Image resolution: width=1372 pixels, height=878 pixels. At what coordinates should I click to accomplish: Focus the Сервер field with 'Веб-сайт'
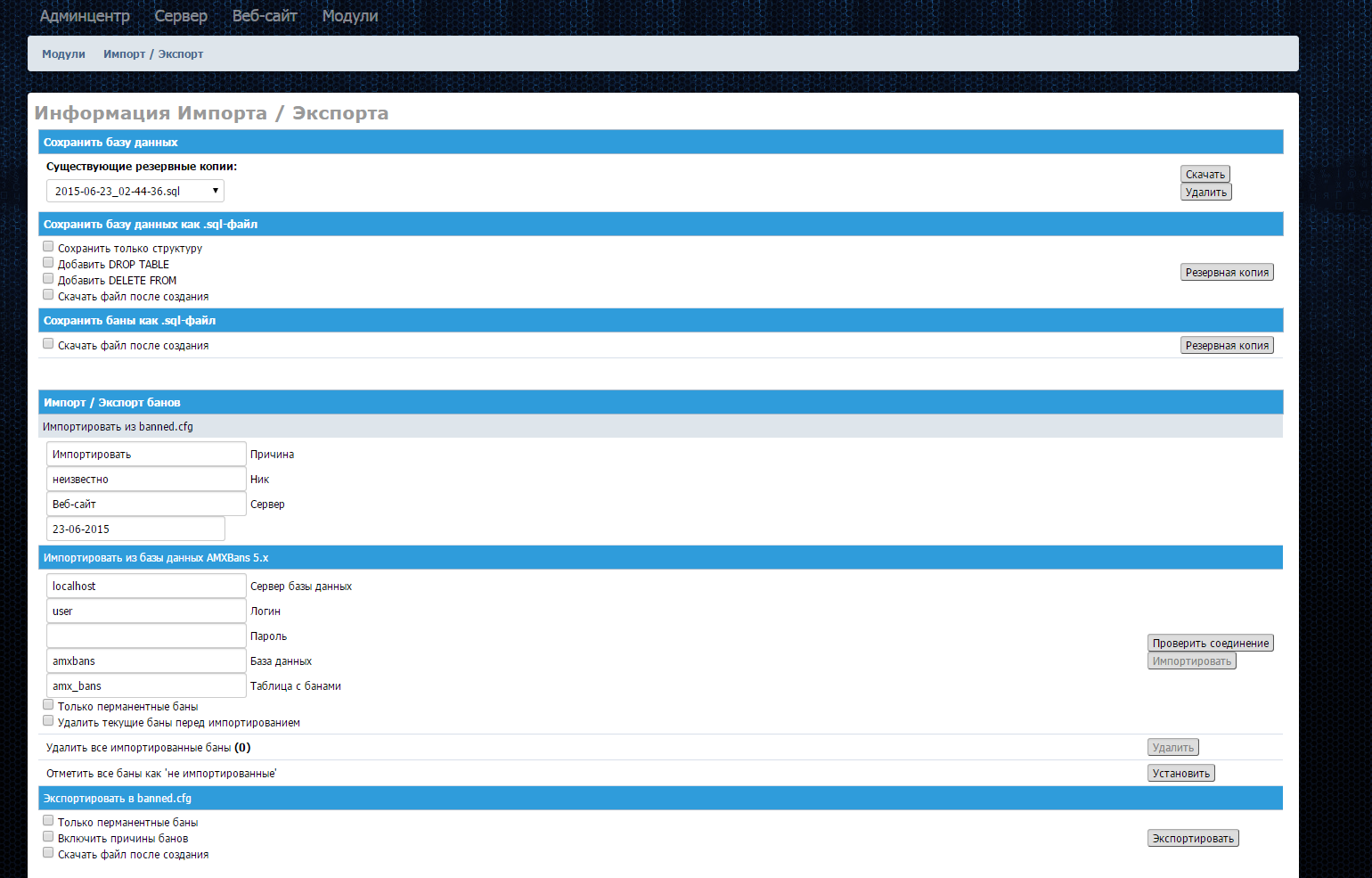point(146,504)
